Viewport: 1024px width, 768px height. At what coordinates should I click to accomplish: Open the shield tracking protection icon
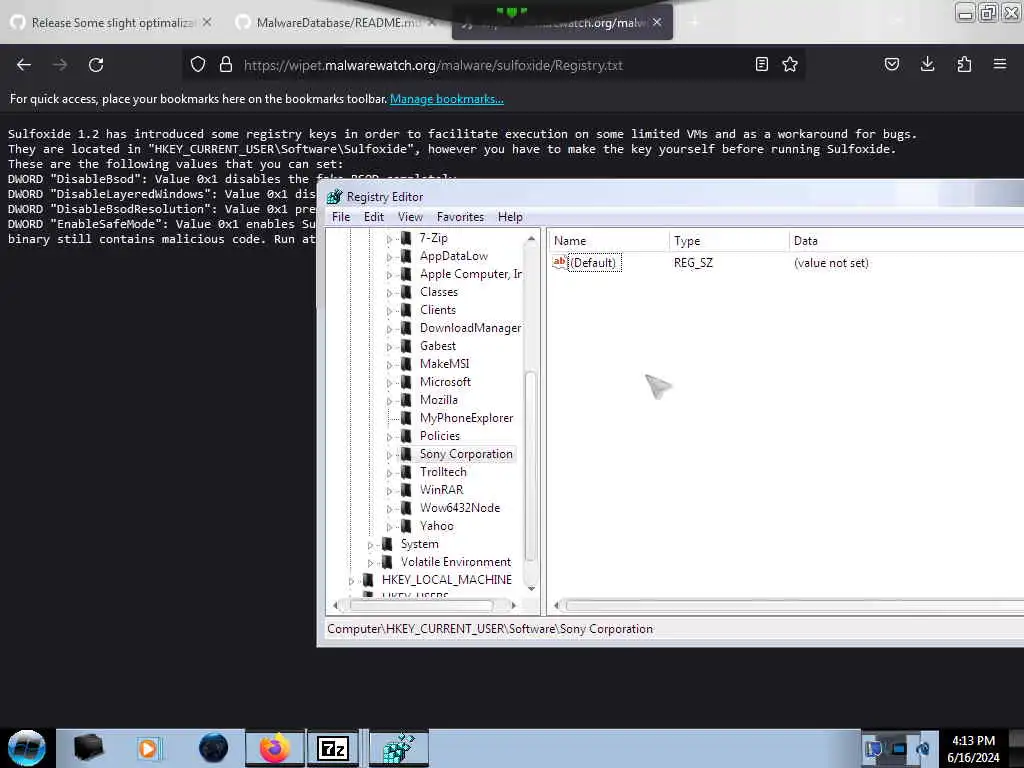(x=198, y=64)
